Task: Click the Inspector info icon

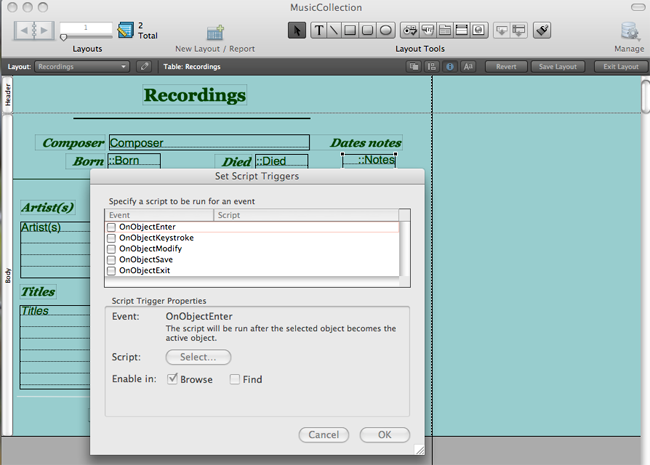Action: [x=450, y=66]
